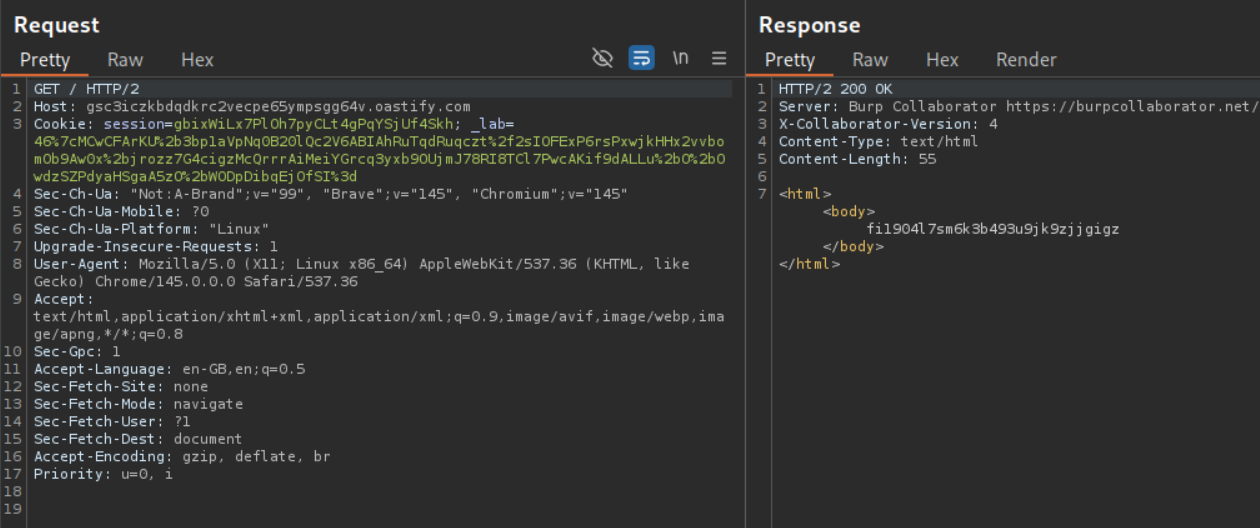Toggle the blue line wrap icon
The image size is (1260, 528).
click(x=641, y=59)
